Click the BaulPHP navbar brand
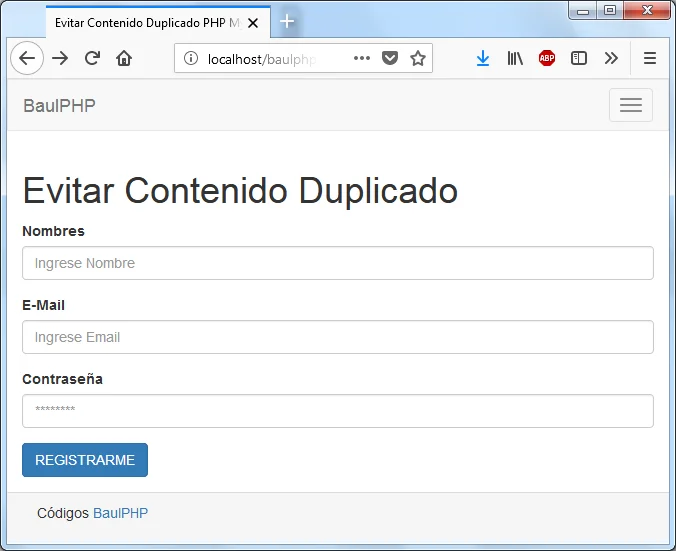Screen dimensions: 676x551 tap(59, 106)
